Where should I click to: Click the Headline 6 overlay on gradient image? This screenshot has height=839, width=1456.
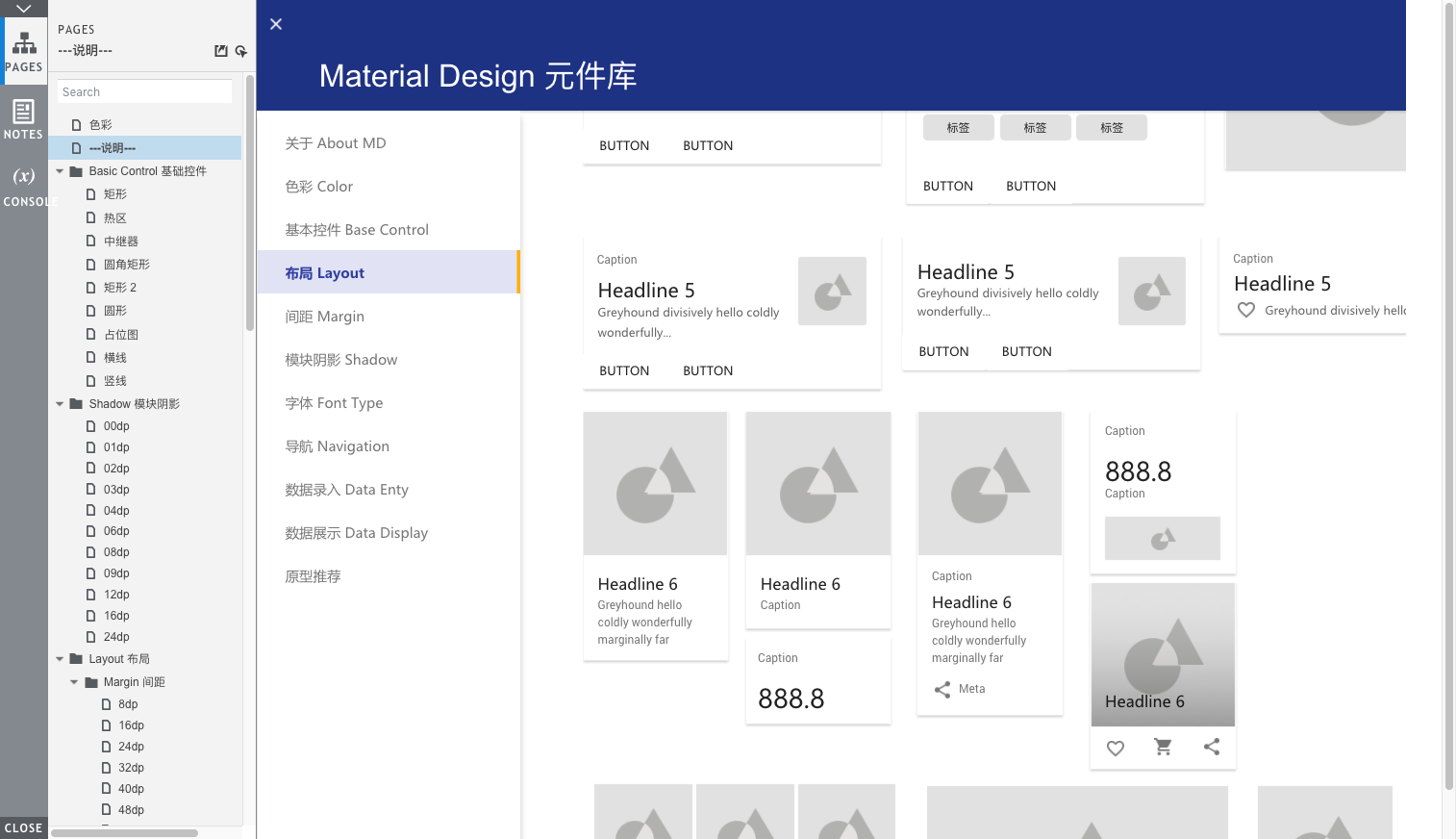tap(1144, 701)
